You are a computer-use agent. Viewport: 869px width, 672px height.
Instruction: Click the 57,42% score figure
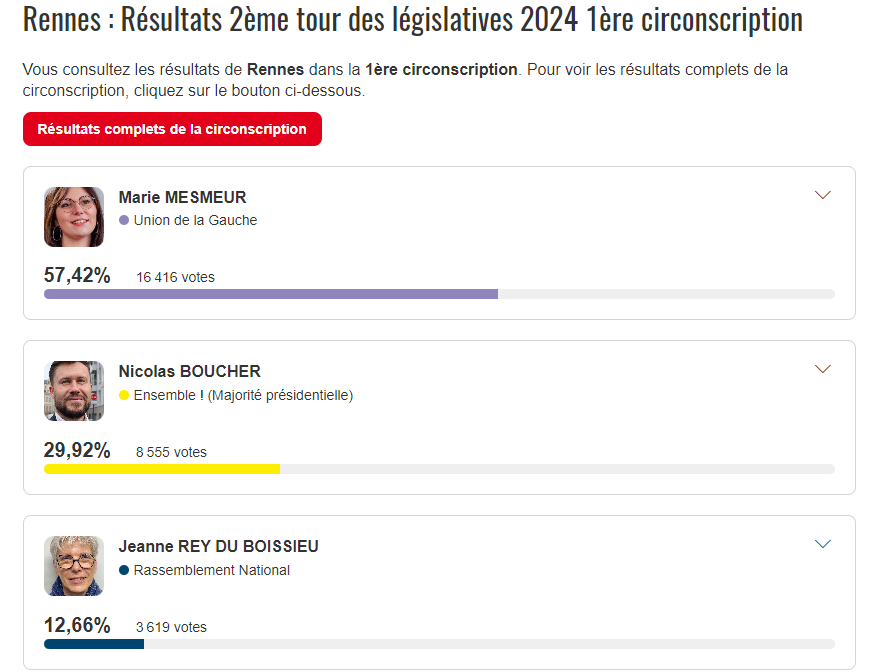tap(77, 275)
